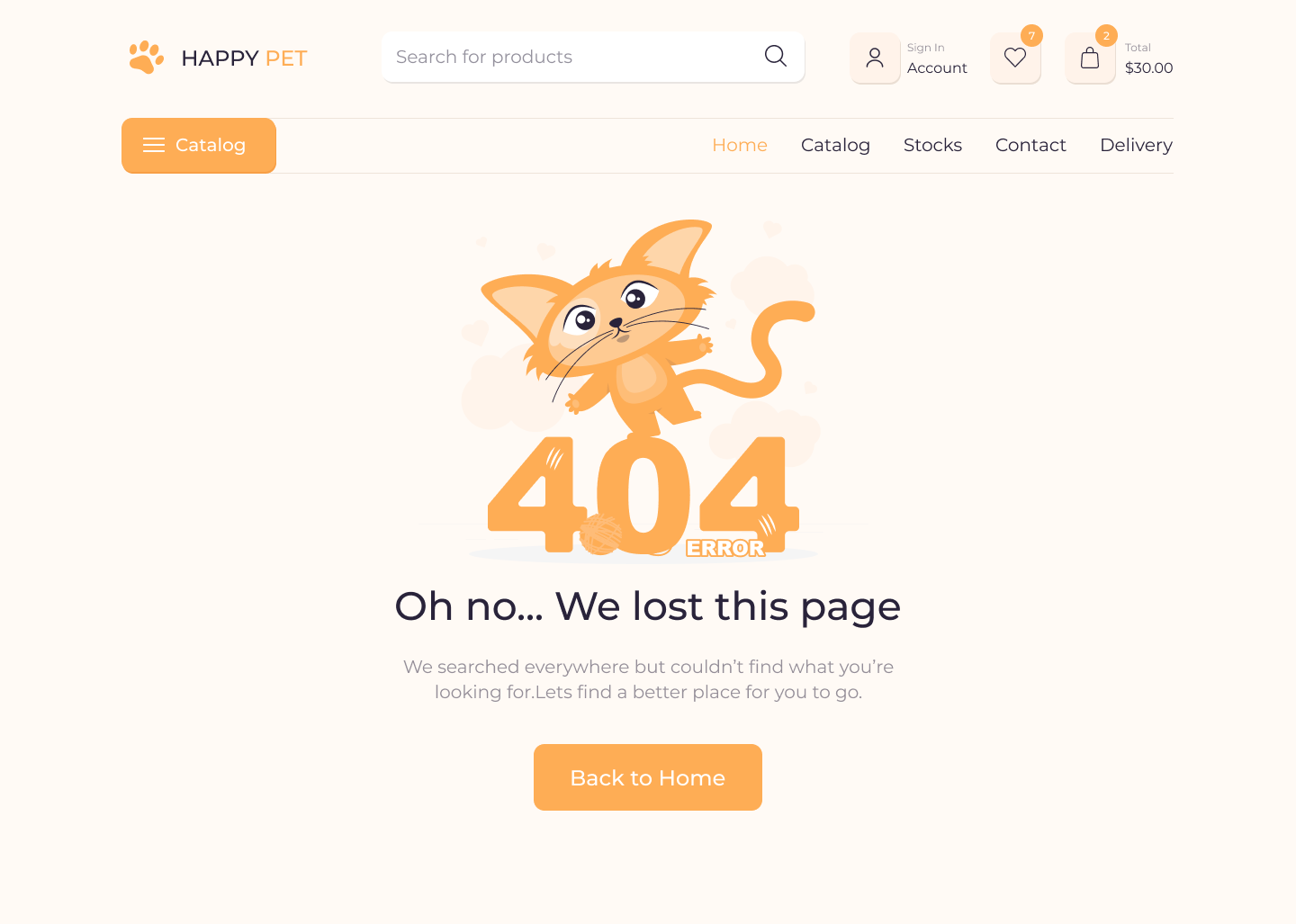Click the Sign In Account link
The width and height of the screenshot is (1296, 924).
(937, 58)
